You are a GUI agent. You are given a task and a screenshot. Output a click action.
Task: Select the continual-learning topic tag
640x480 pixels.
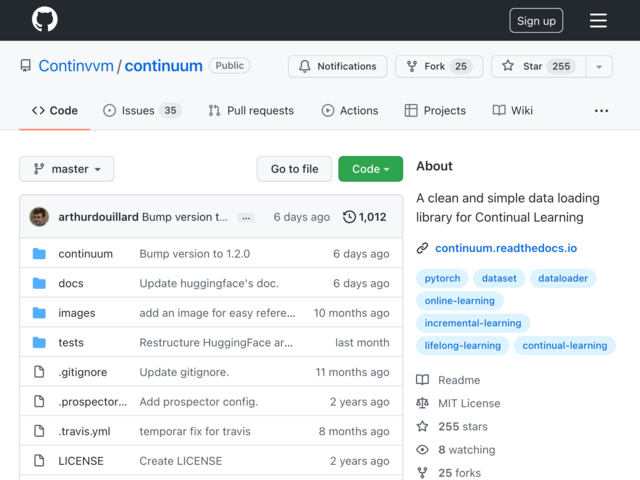coord(564,346)
